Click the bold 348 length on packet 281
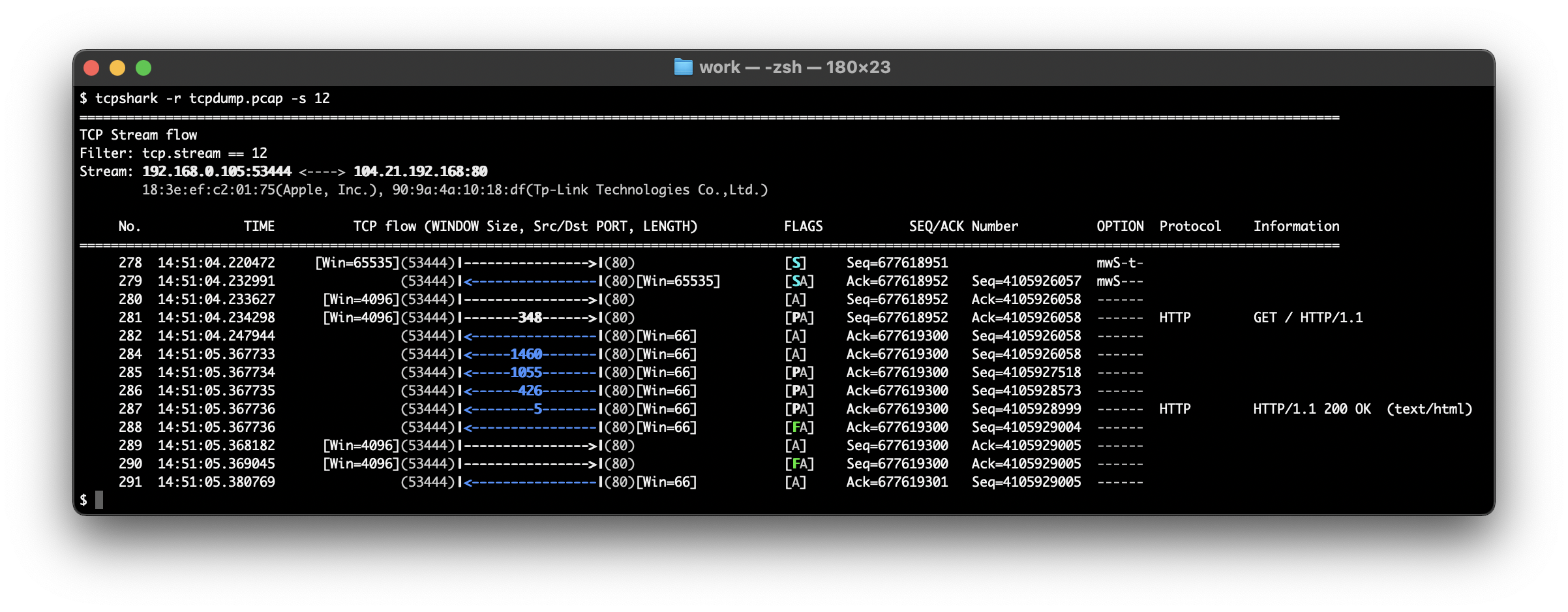 click(530, 318)
